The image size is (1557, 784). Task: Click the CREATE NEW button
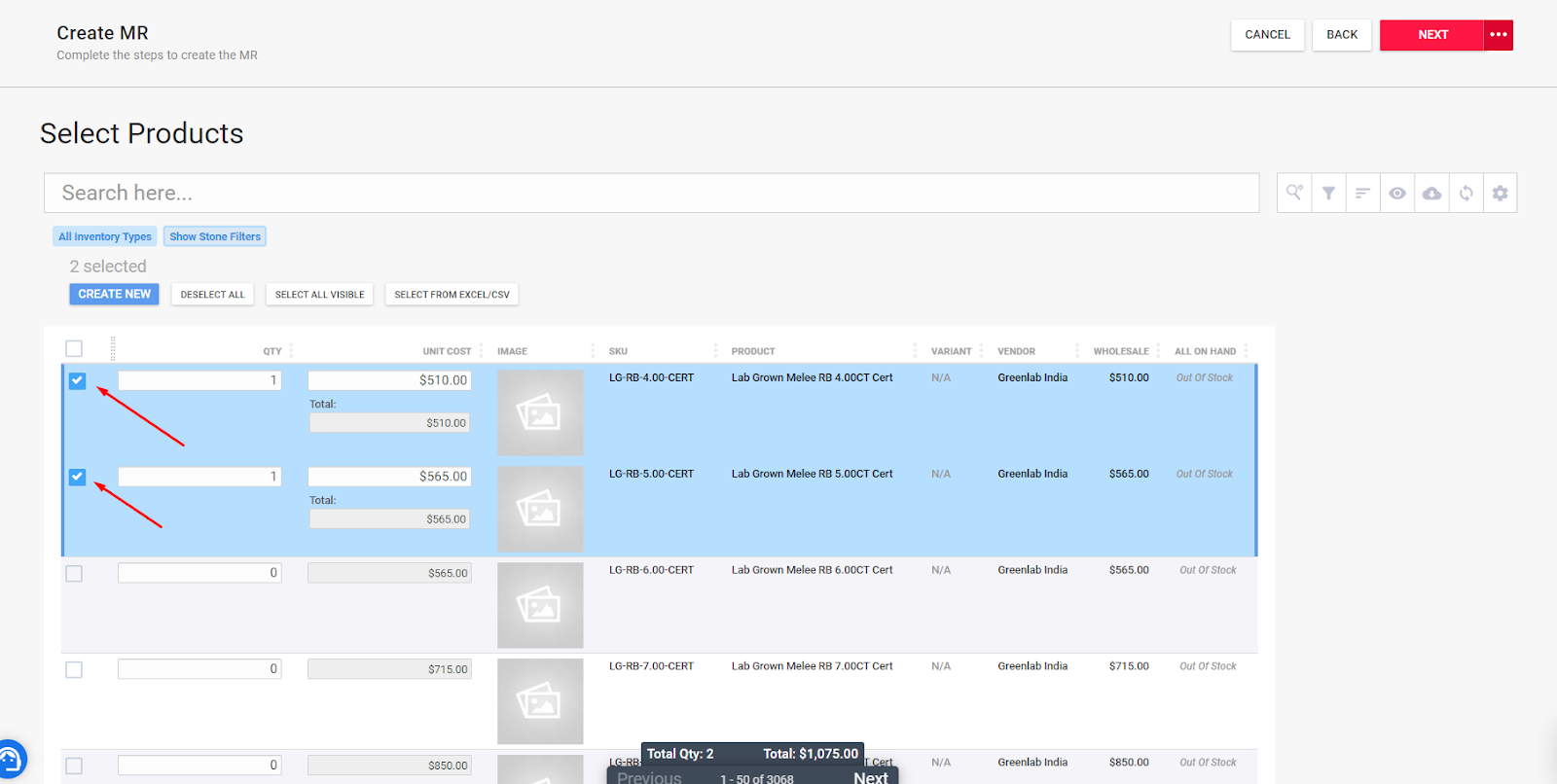click(115, 294)
